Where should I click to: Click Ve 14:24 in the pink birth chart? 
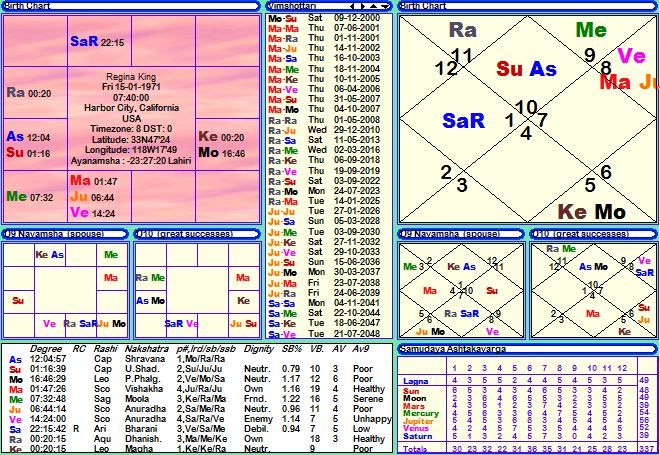[x=93, y=213]
